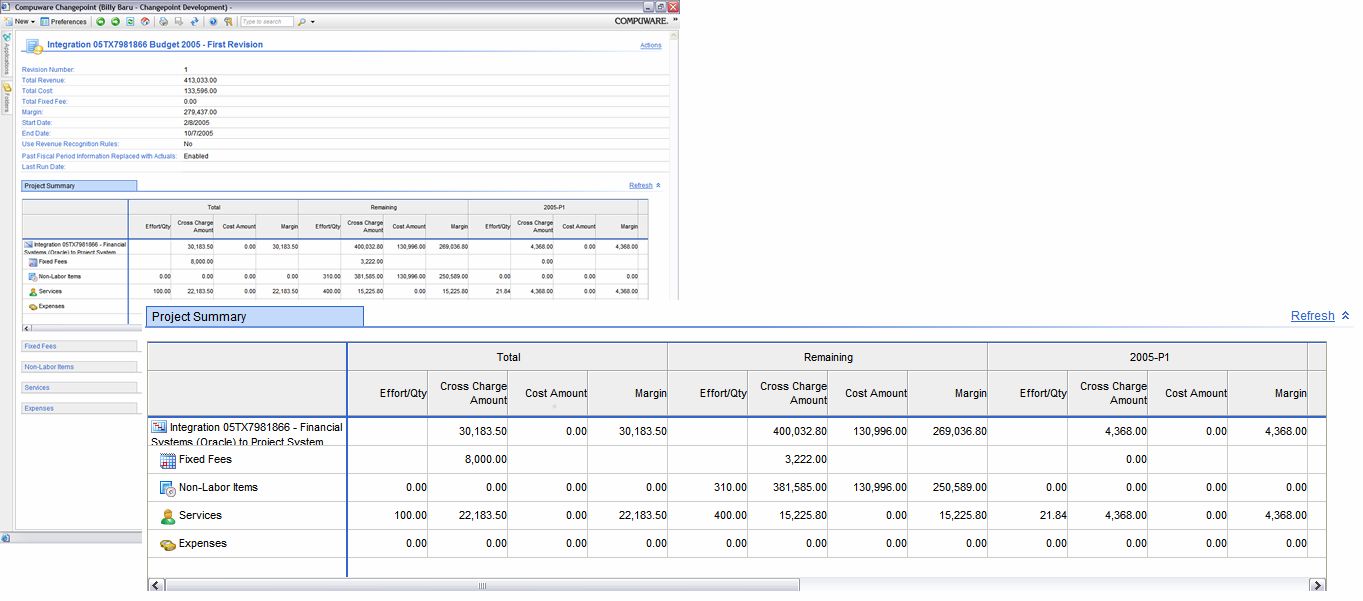Open the Applications side tab
Screen dimensions: 1363x601
(6, 54)
